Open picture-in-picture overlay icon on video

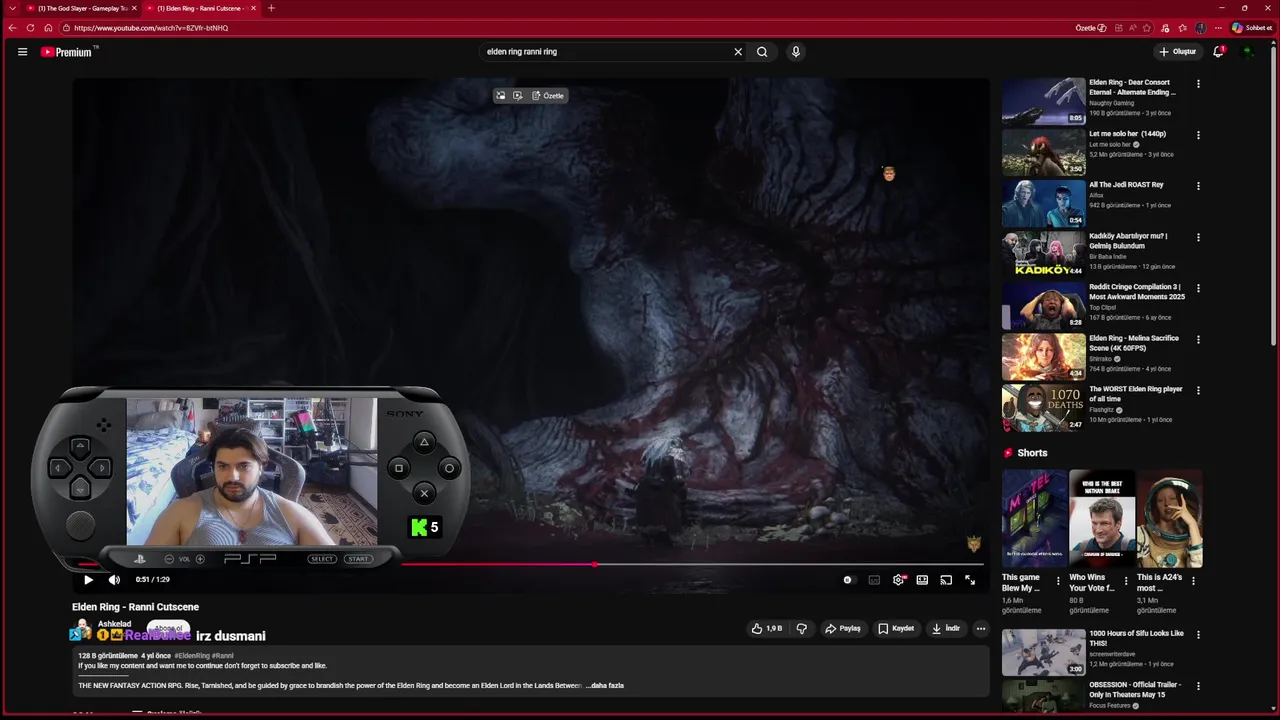(x=500, y=96)
